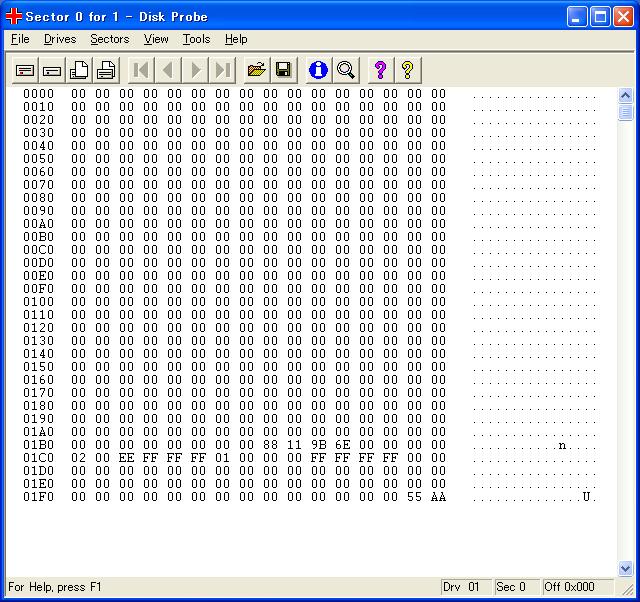Click offset label 00A0

pyautogui.click(x=38, y=224)
